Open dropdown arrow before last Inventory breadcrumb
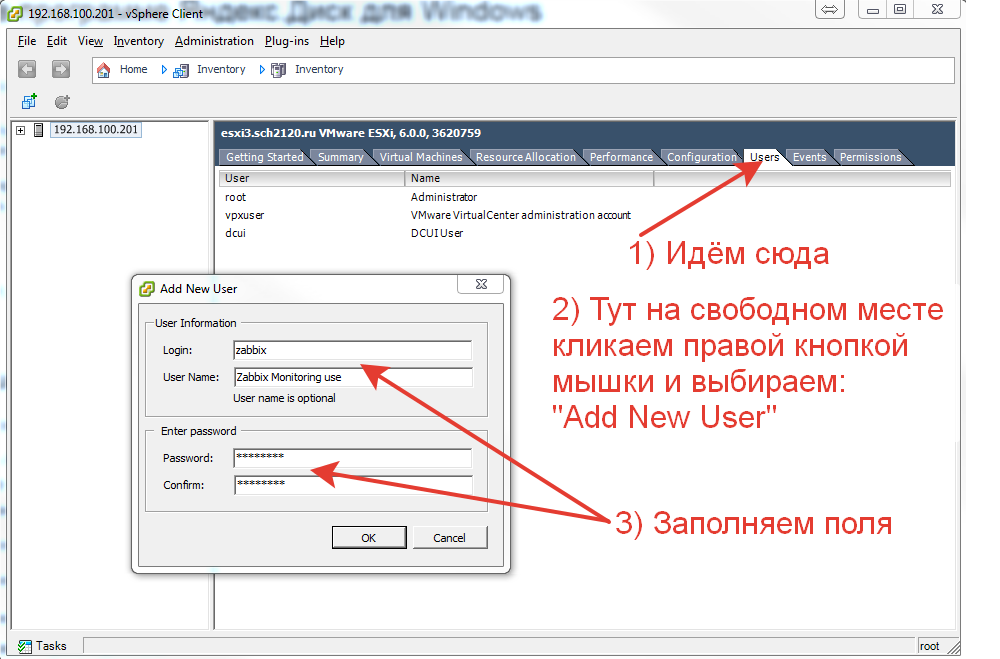 click(x=263, y=70)
